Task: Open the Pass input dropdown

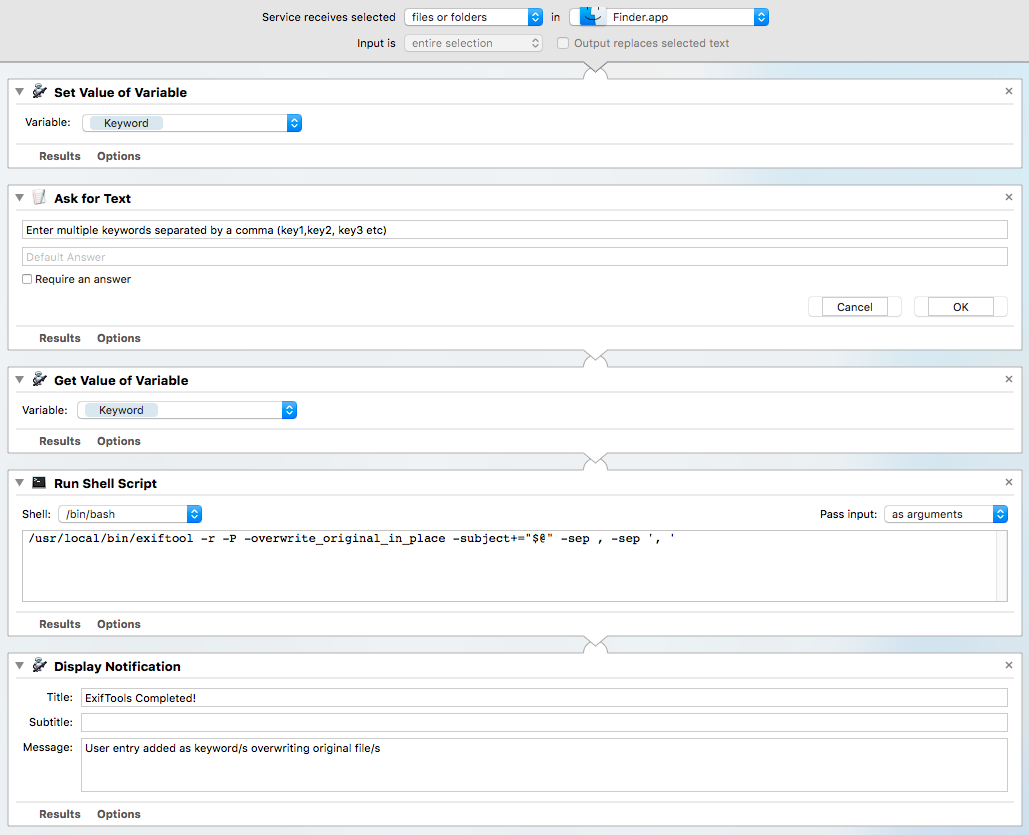Action: (x=946, y=514)
